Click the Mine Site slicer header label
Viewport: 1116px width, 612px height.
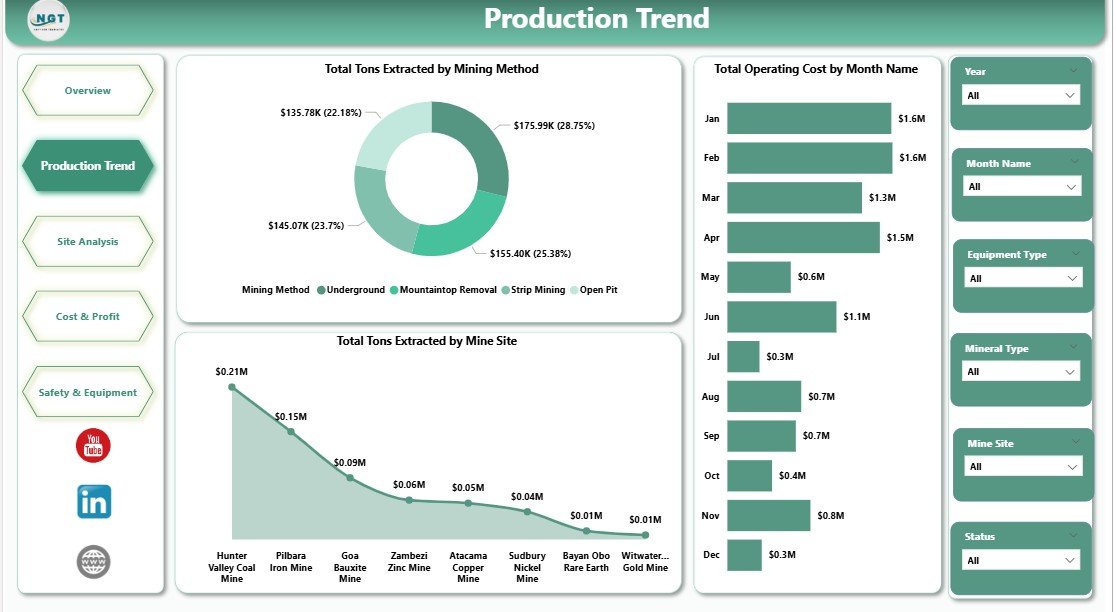pyautogui.click(x=990, y=443)
